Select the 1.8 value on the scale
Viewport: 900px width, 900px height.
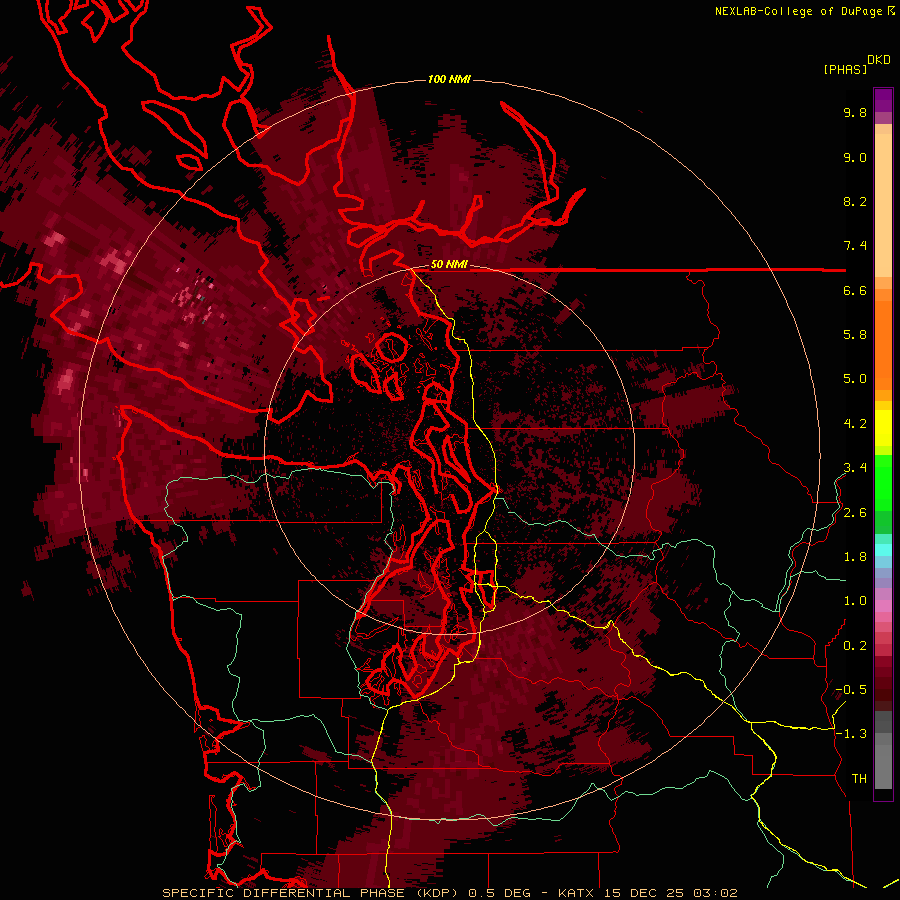coord(855,557)
